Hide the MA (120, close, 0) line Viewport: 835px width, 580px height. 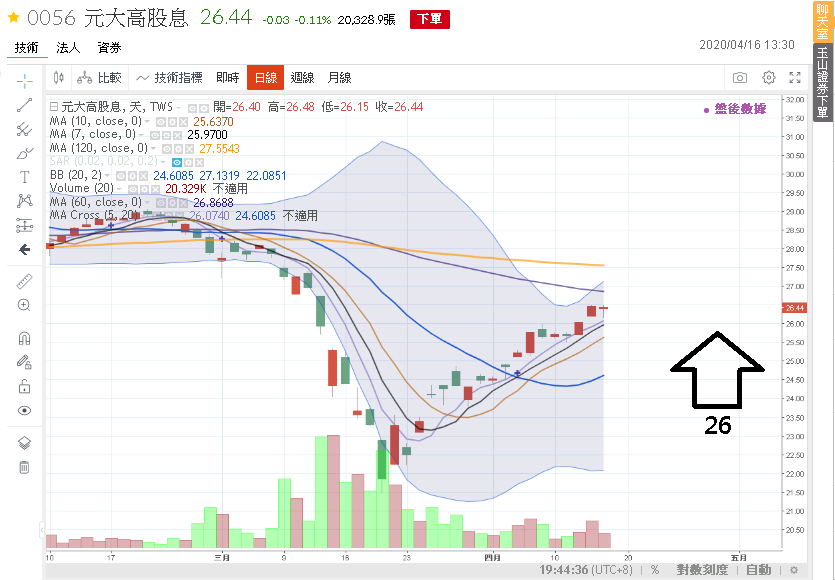tap(167, 149)
